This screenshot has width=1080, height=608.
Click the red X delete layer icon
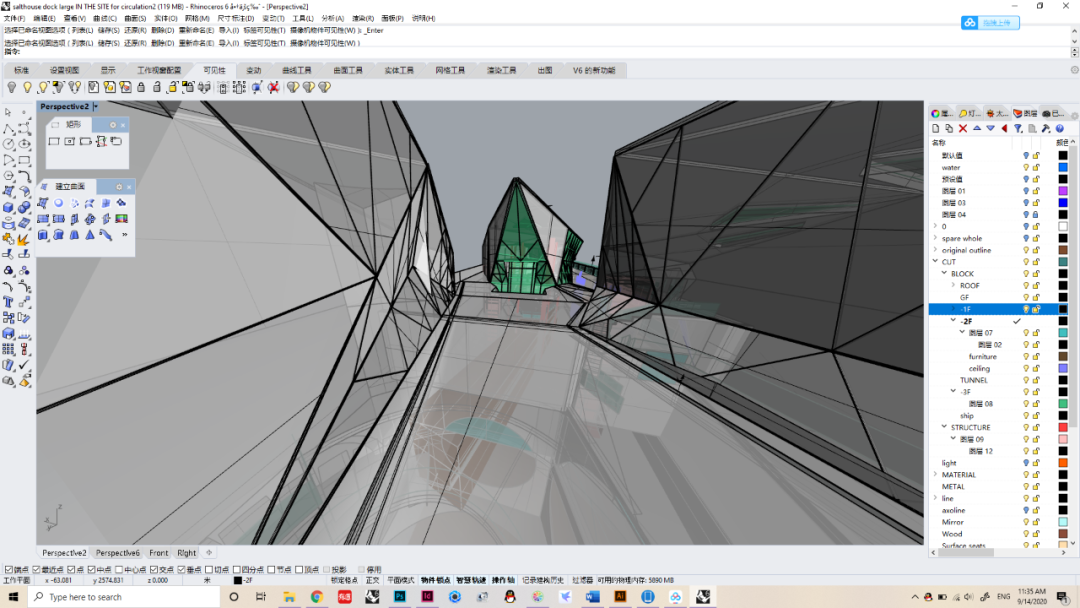(x=963, y=129)
